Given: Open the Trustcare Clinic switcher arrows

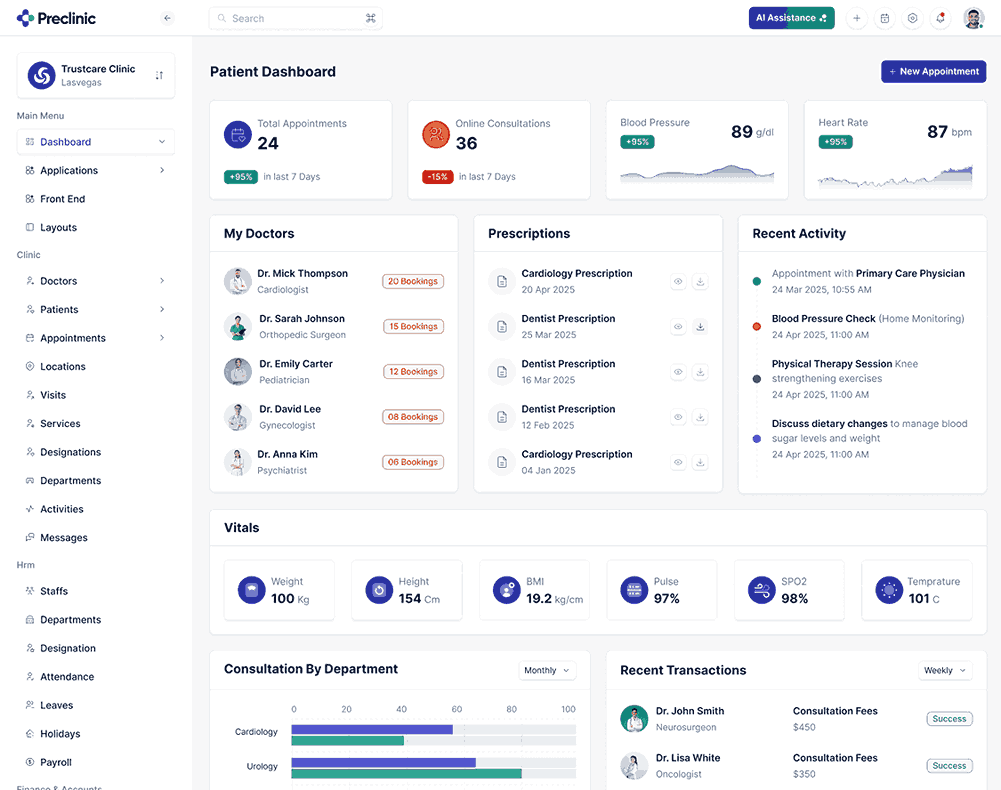Looking at the screenshot, I should click(x=159, y=75).
